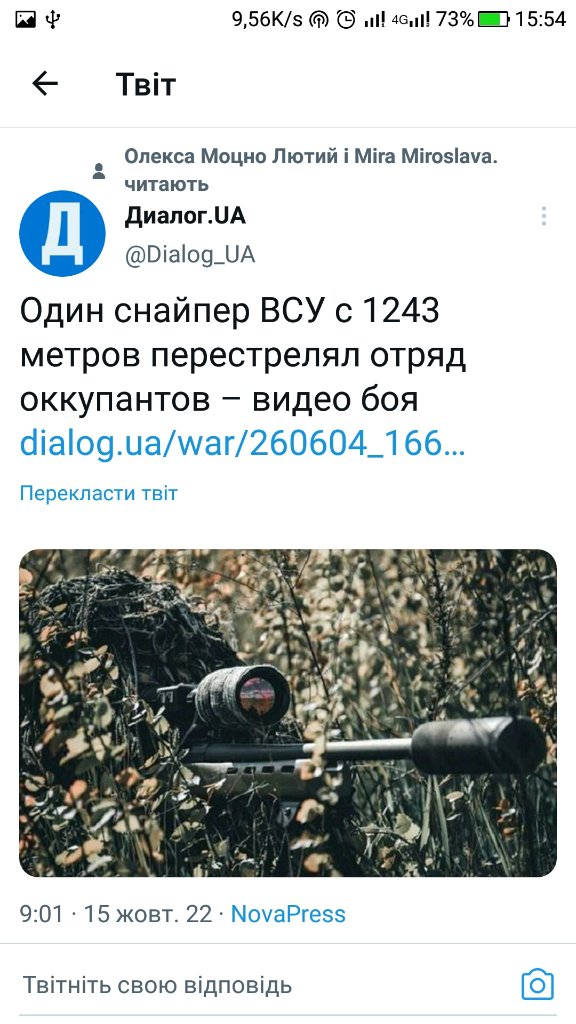Image resolution: width=576 pixels, height=1024 pixels.
Task: Tap the person icon beside followers line
Action: [99, 172]
